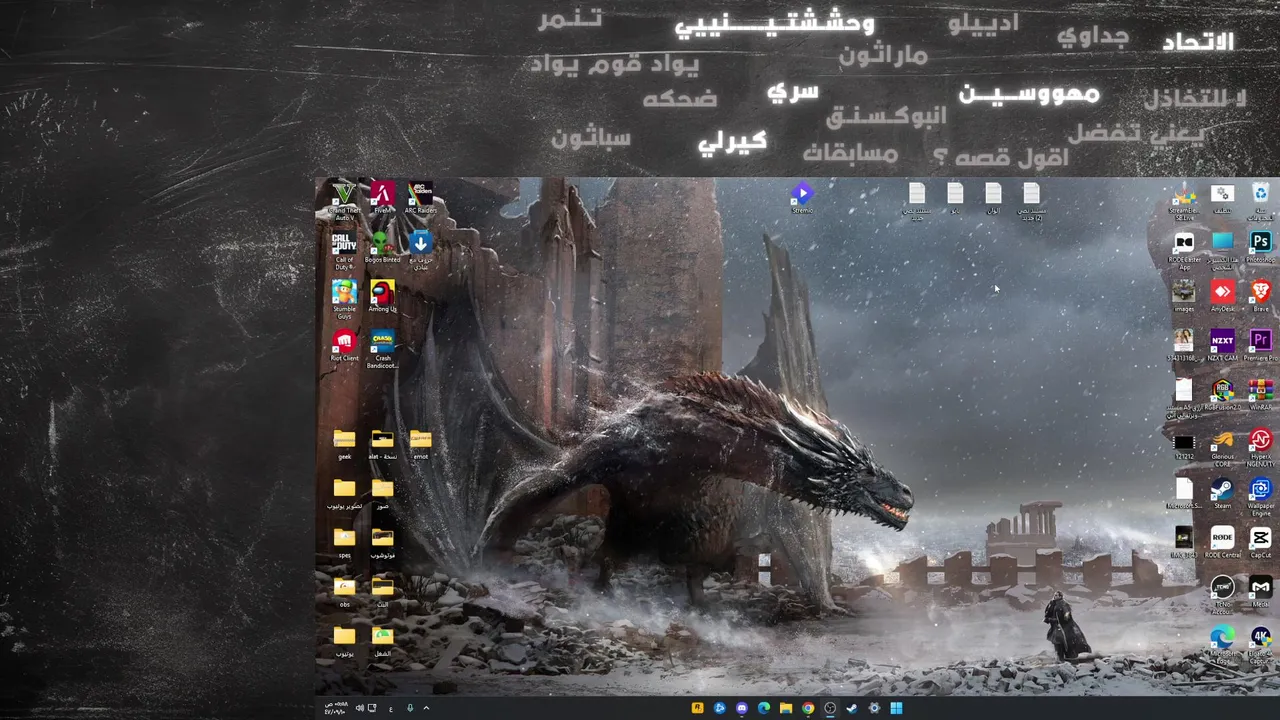Select the RODE Central icon
The image size is (1280, 720).
click(x=1222, y=542)
